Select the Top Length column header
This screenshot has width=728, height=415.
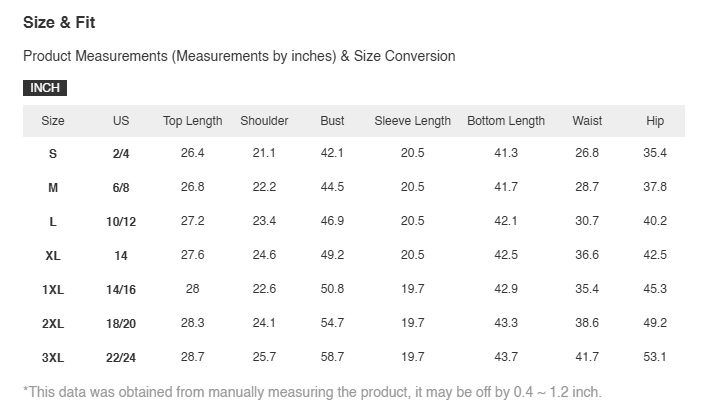[x=192, y=121]
